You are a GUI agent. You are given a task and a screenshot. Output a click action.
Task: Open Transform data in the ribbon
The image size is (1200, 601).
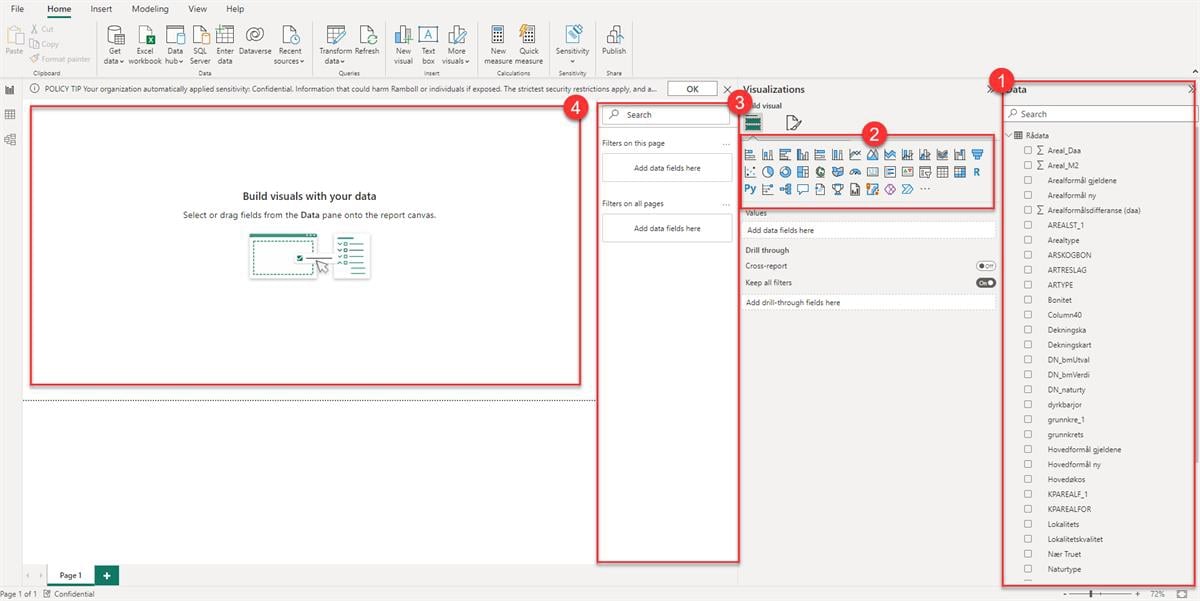tap(335, 44)
